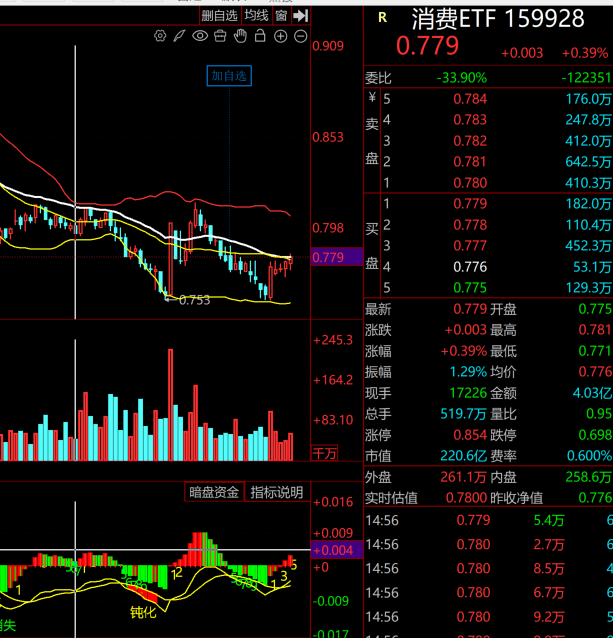
Task: Zoom out with the minus circle icon
Action: pyautogui.click(x=301, y=37)
